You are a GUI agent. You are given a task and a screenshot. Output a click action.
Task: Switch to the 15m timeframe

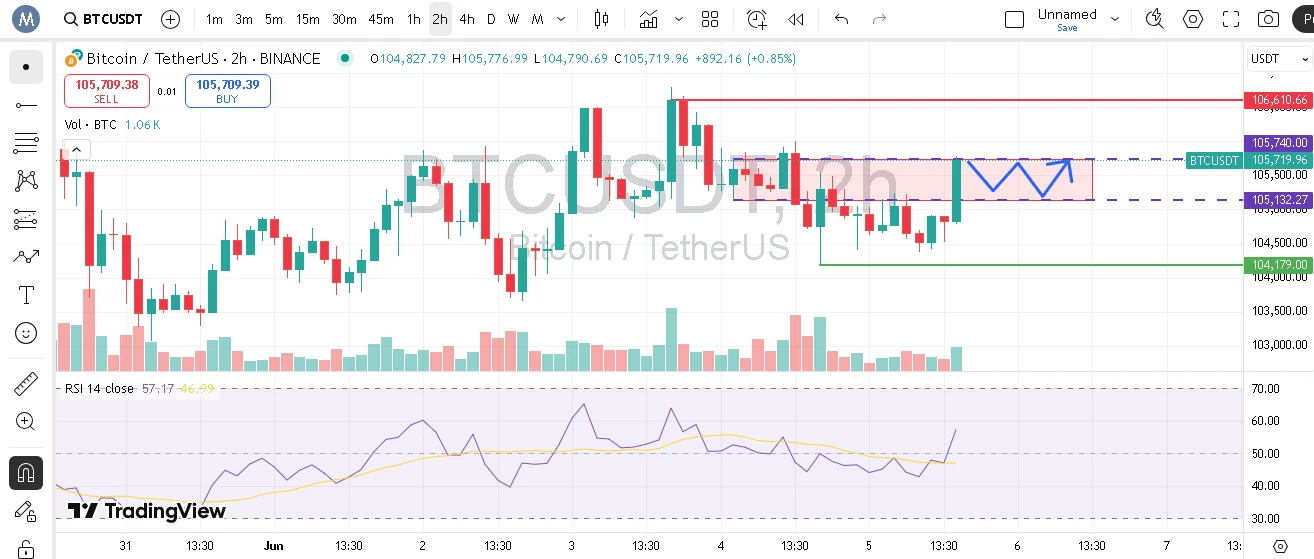click(308, 19)
